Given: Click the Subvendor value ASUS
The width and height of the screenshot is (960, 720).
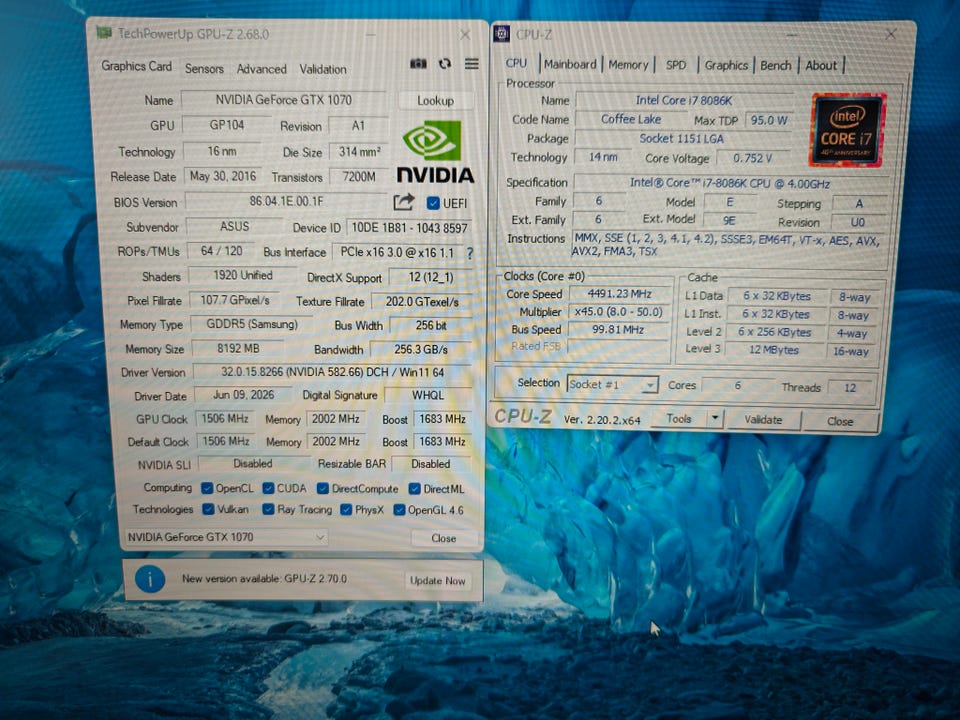Looking at the screenshot, I should pos(234,227).
